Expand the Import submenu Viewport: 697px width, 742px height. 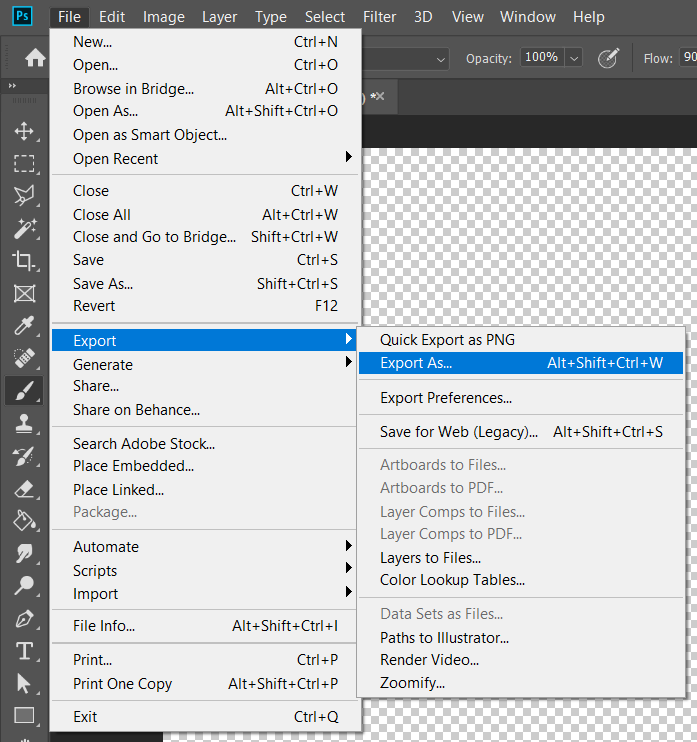(204, 593)
